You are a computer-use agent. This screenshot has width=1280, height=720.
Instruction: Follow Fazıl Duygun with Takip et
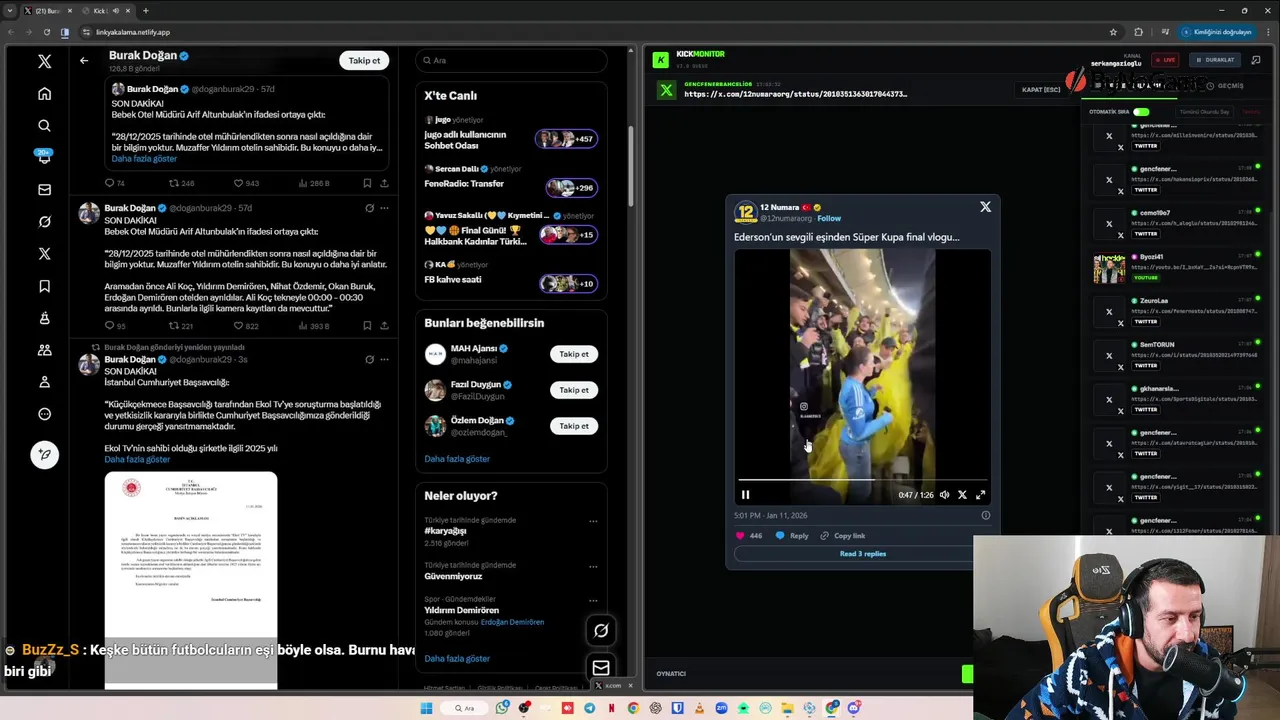(x=574, y=390)
